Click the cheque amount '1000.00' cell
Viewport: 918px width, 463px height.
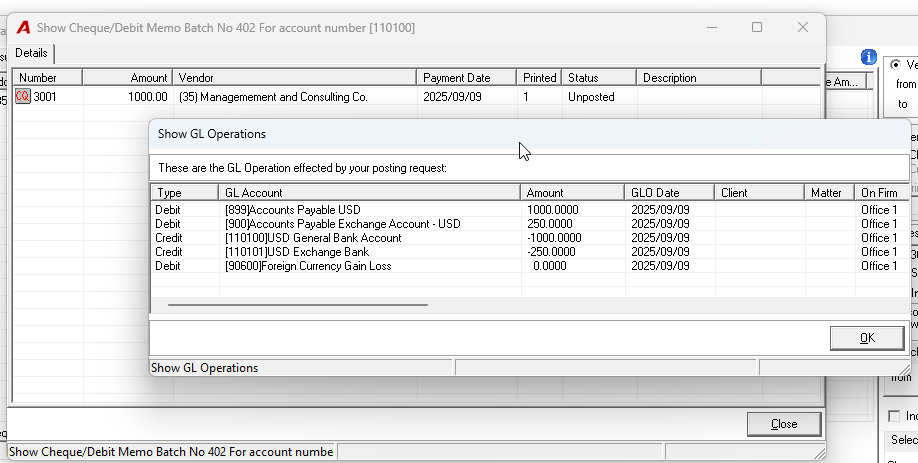pos(148,97)
